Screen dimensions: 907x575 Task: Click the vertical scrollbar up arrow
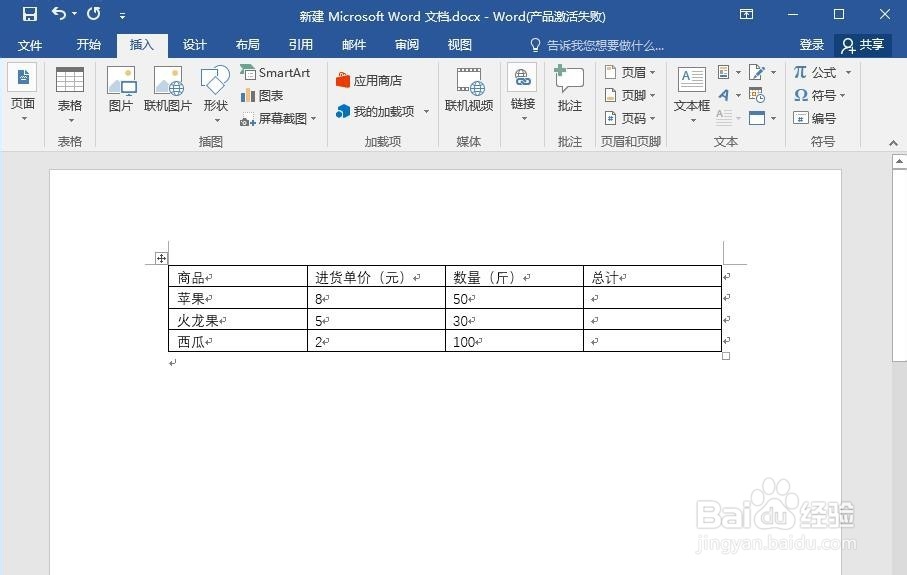[x=899, y=161]
